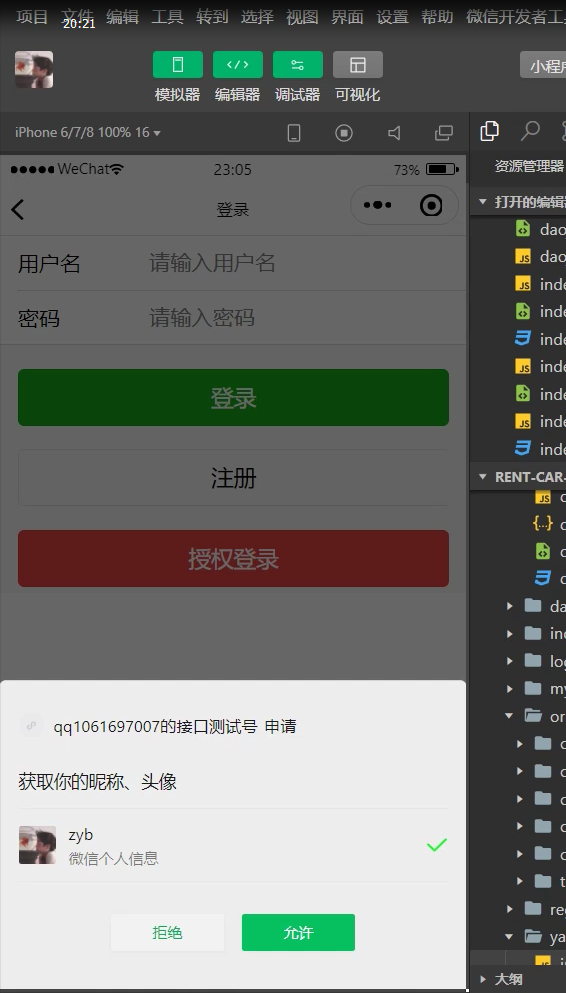This screenshot has height=993, width=566.
Task: Click the red 授权登录 button
Action: coord(233,559)
